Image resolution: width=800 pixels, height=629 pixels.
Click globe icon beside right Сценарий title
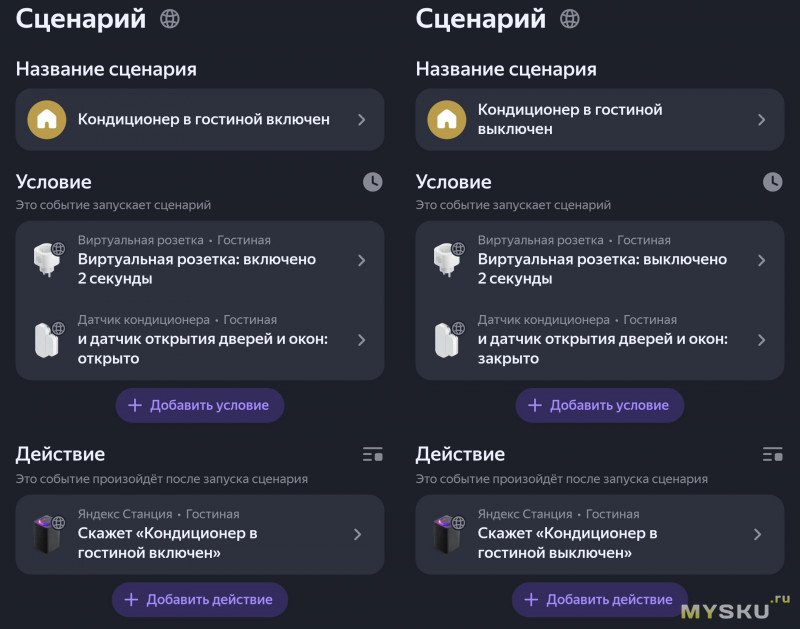tap(570, 19)
